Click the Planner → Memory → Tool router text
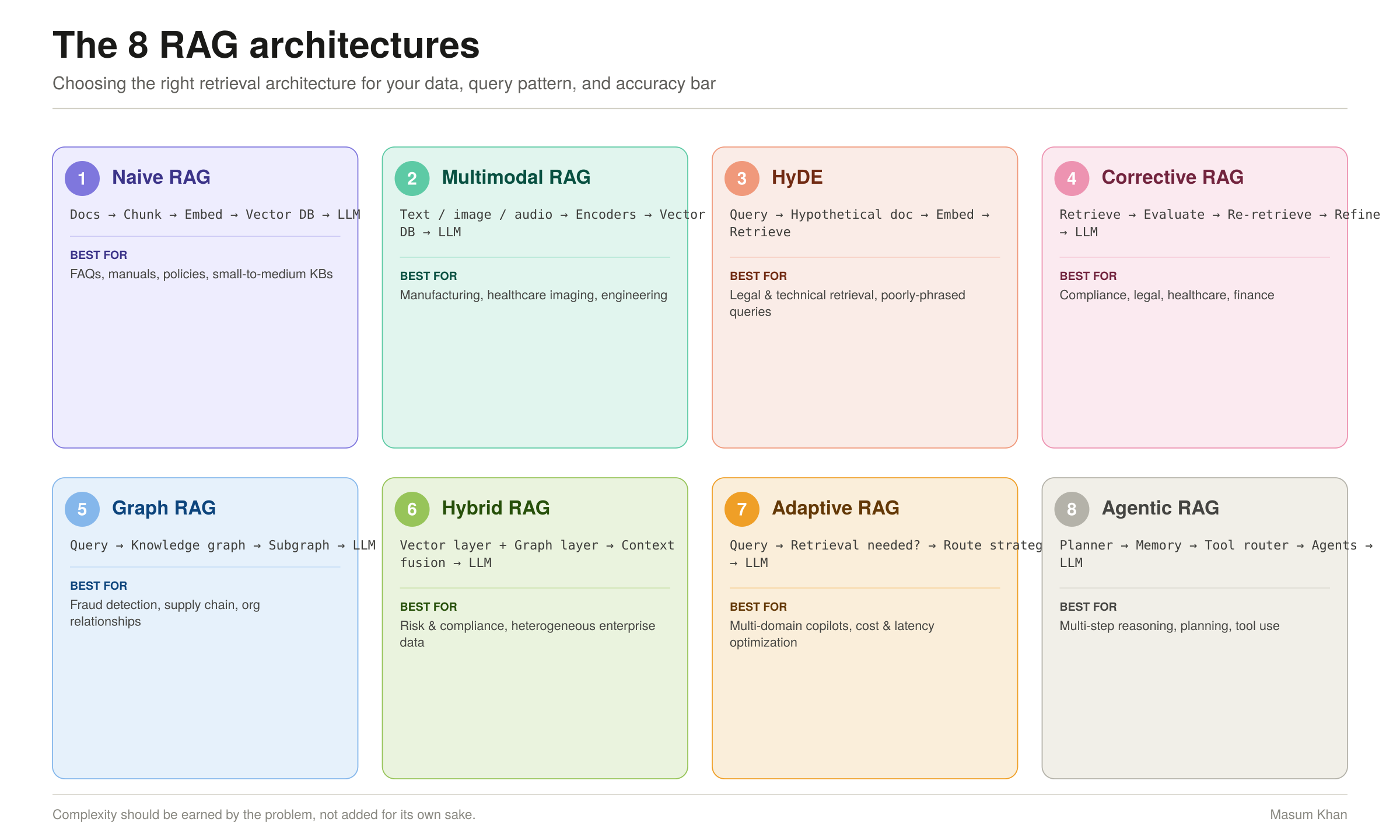 [x=1216, y=554]
